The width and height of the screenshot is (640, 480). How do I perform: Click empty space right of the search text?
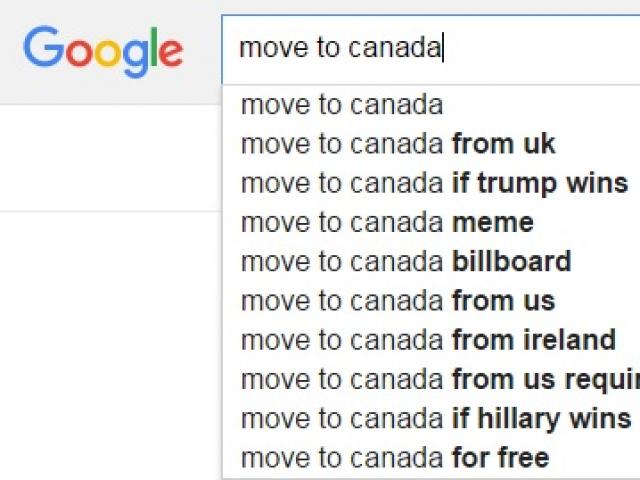tap(540, 49)
